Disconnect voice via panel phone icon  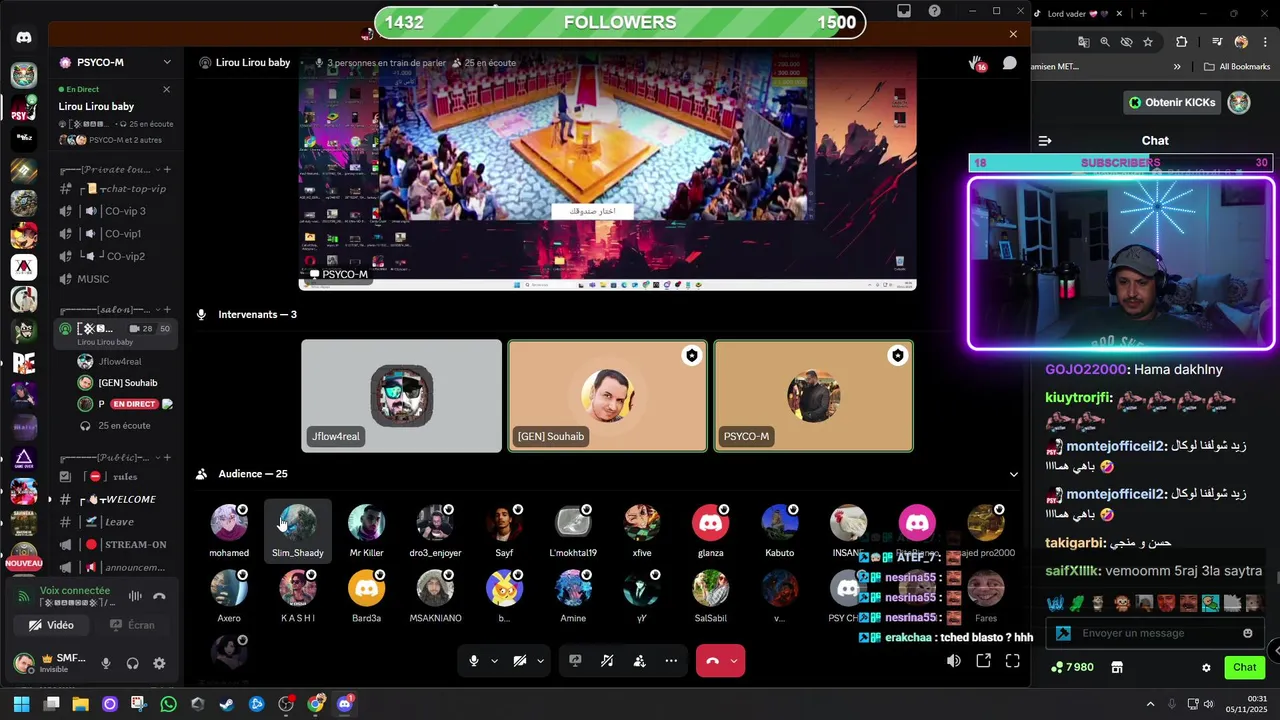tap(159, 596)
